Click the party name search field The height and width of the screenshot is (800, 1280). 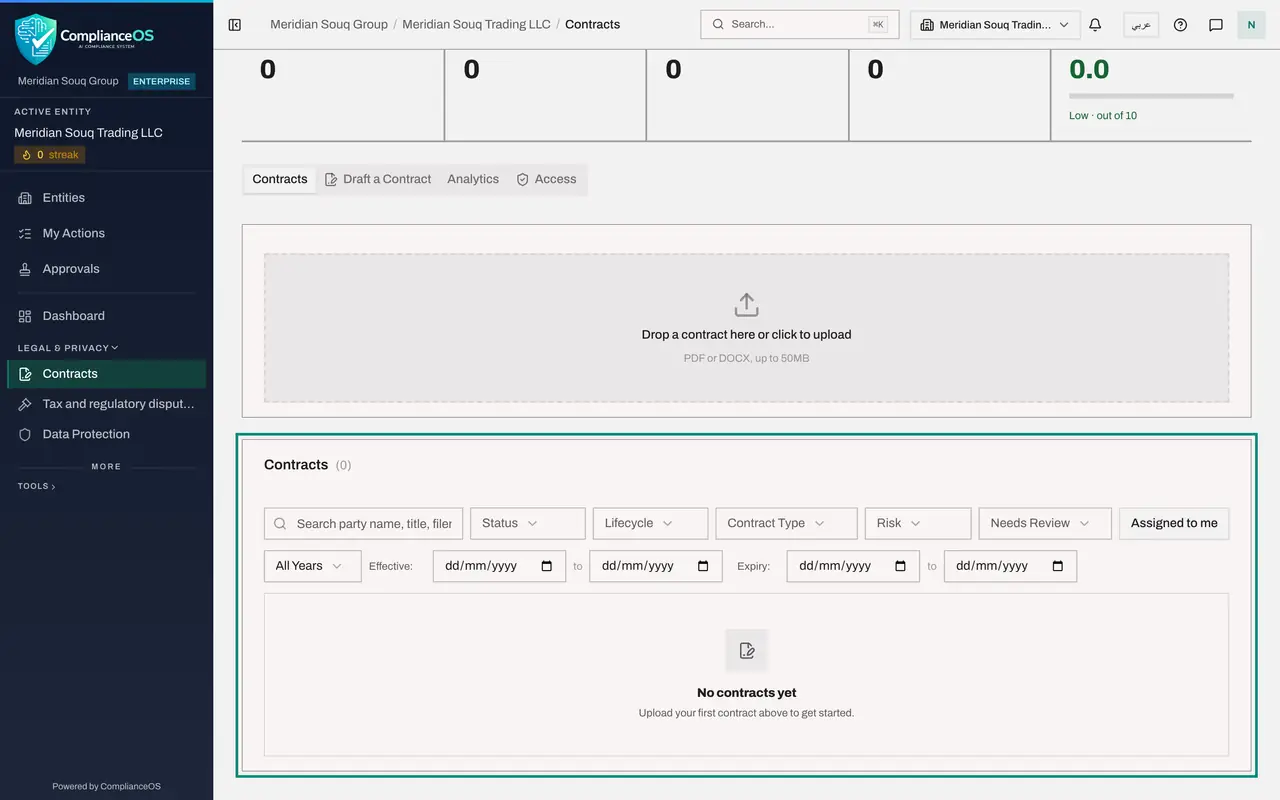point(364,523)
